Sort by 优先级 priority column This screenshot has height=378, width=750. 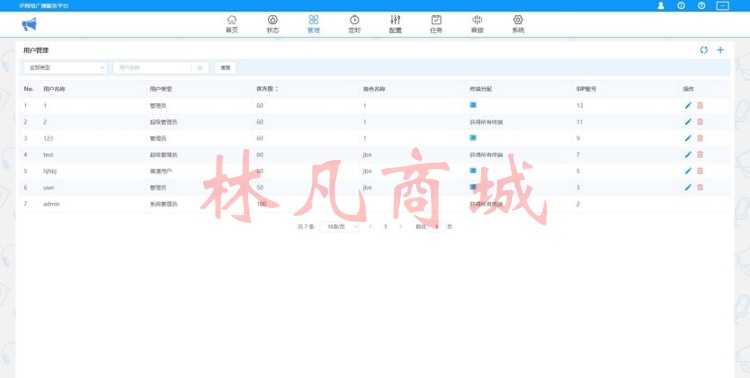[x=267, y=89]
